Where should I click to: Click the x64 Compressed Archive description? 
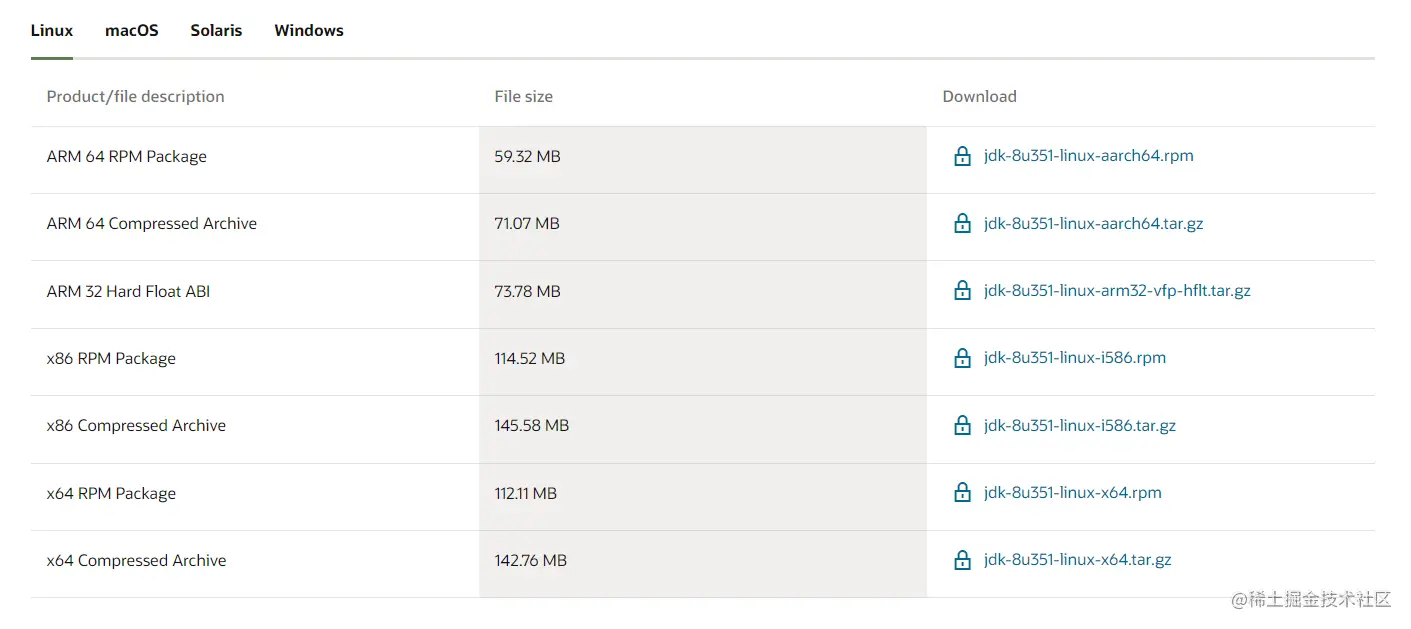(136, 560)
